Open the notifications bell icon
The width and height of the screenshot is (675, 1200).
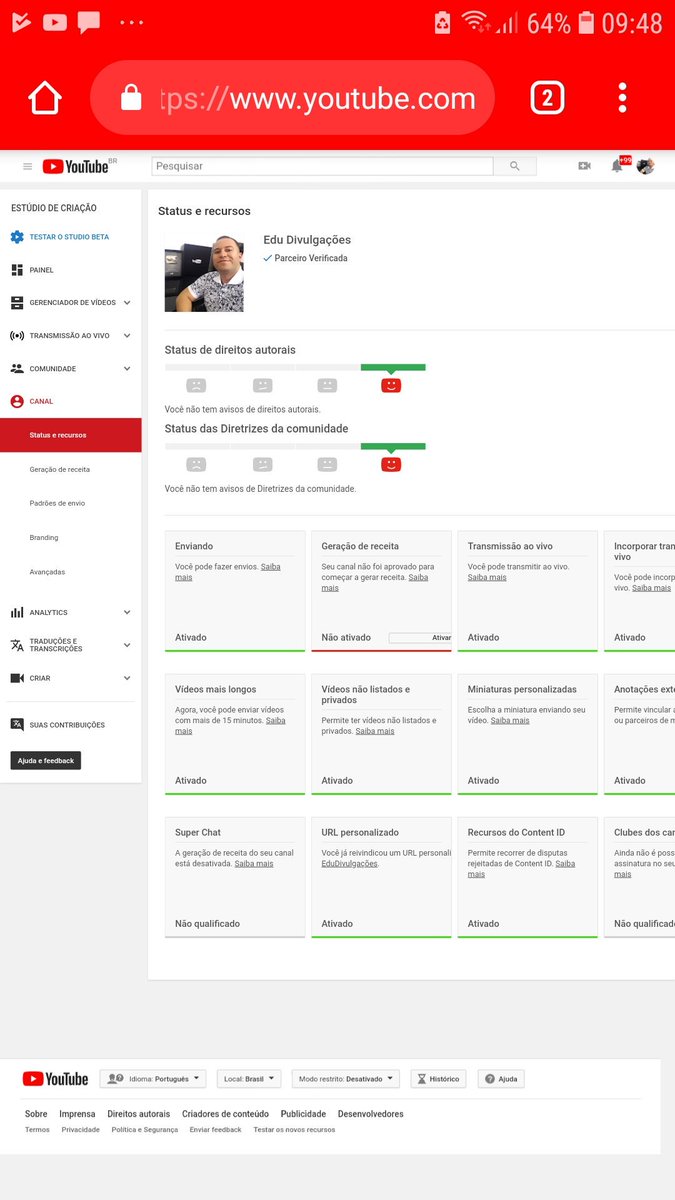point(617,166)
